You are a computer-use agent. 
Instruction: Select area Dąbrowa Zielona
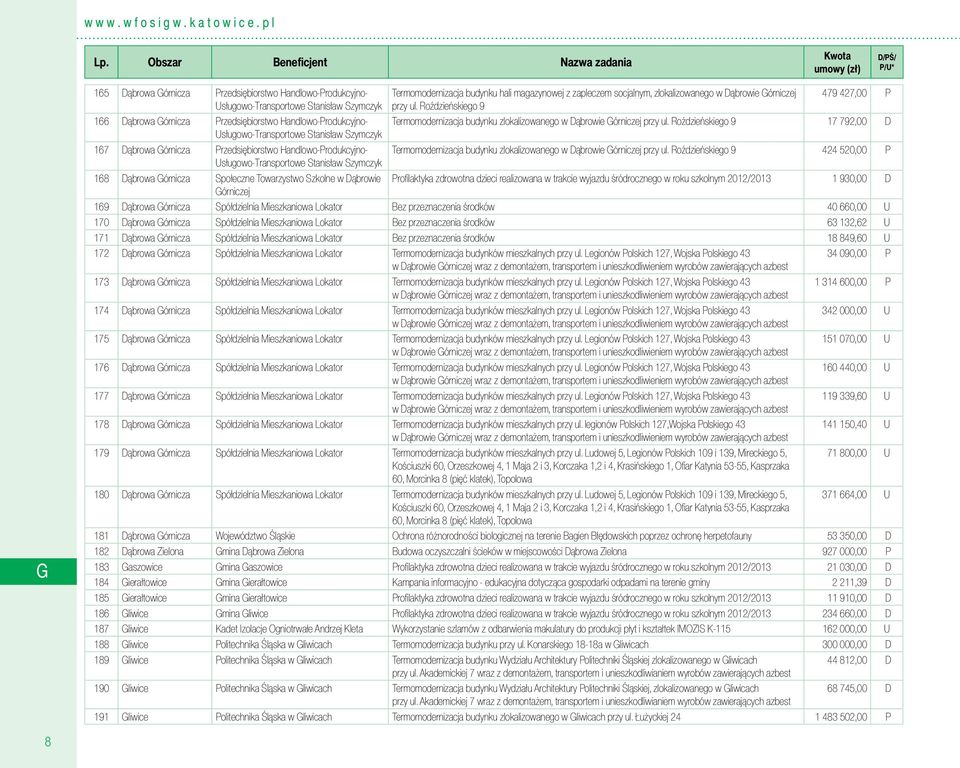pyautogui.click(x=152, y=551)
